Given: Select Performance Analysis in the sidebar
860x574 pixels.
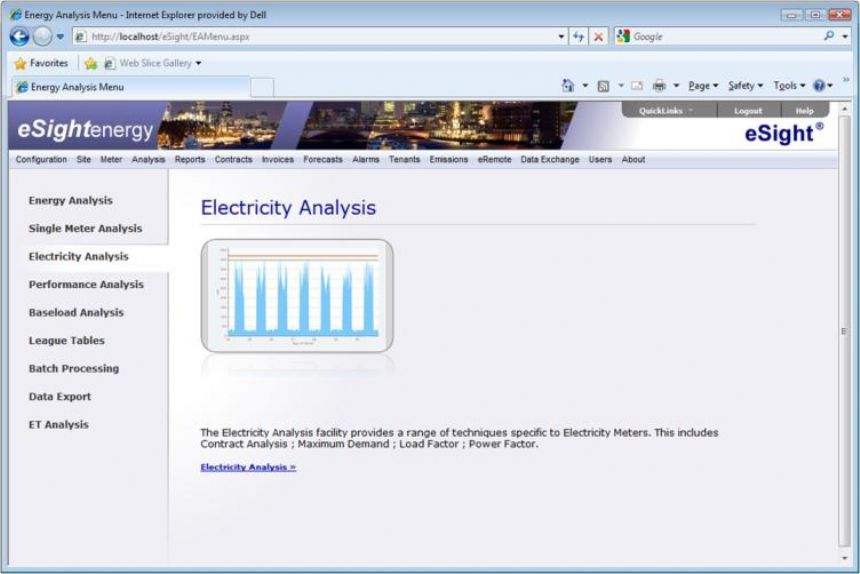Looking at the screenshot, I should 86,285.
